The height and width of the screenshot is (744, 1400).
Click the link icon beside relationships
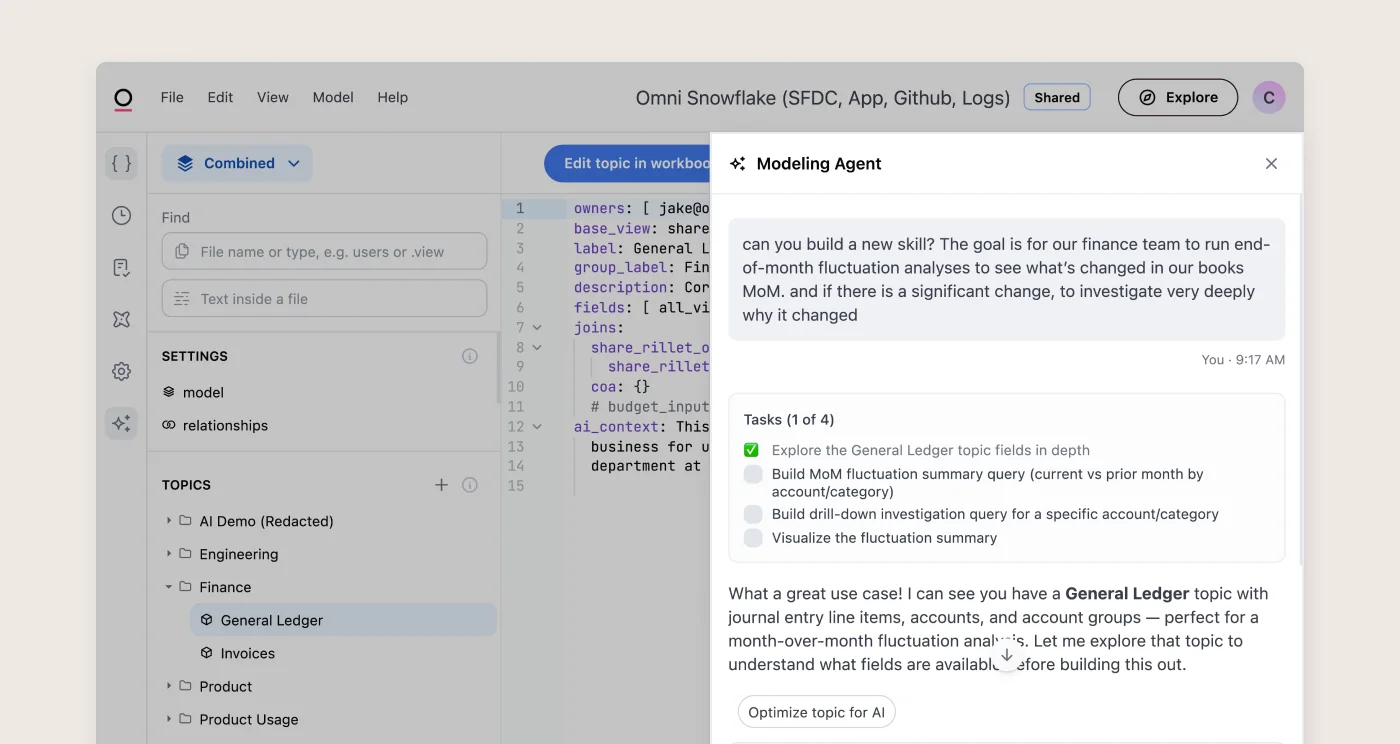tap(169, 425)
